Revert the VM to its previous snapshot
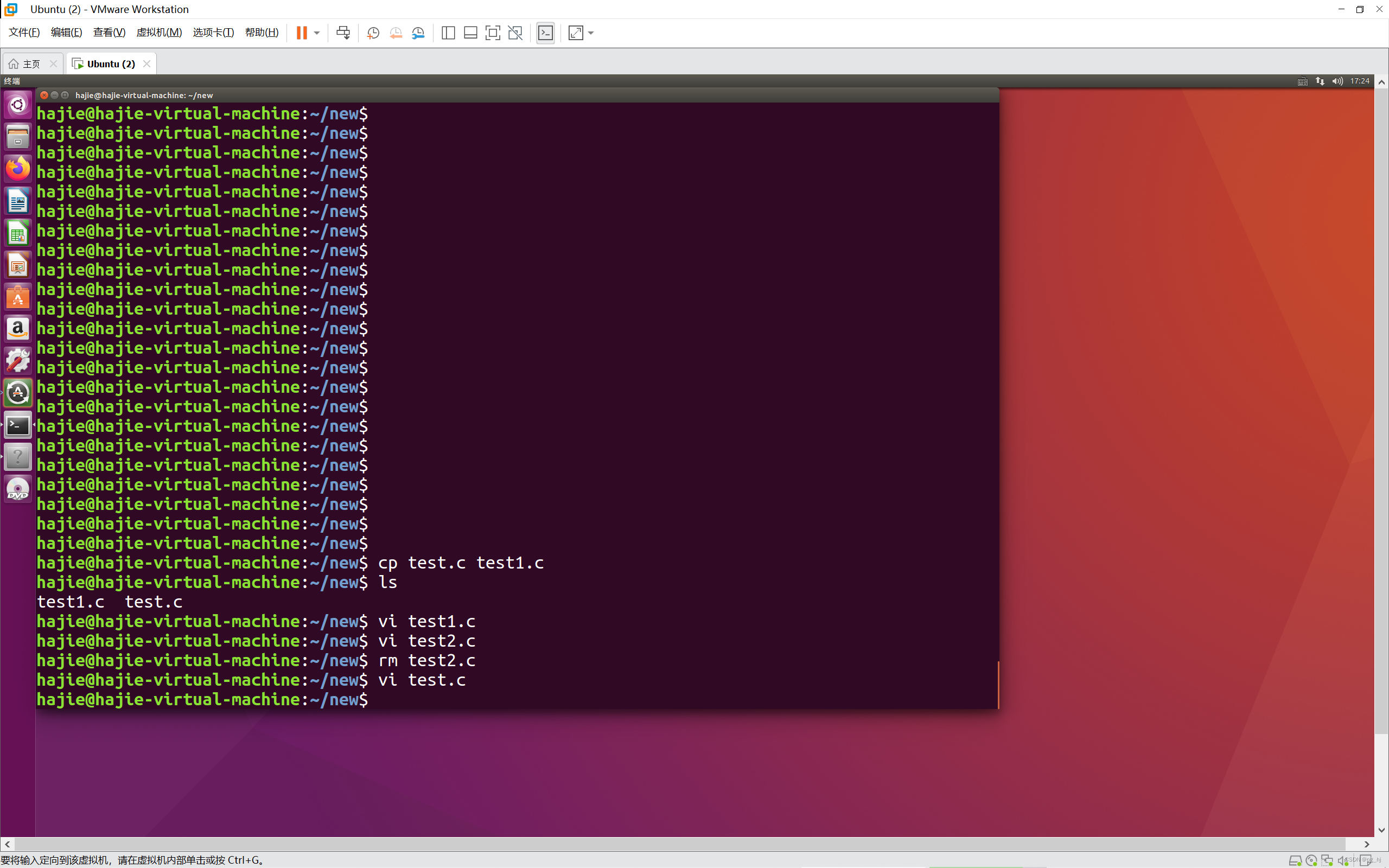Viewport: 1389px width, 868px height. coord(396,33)
